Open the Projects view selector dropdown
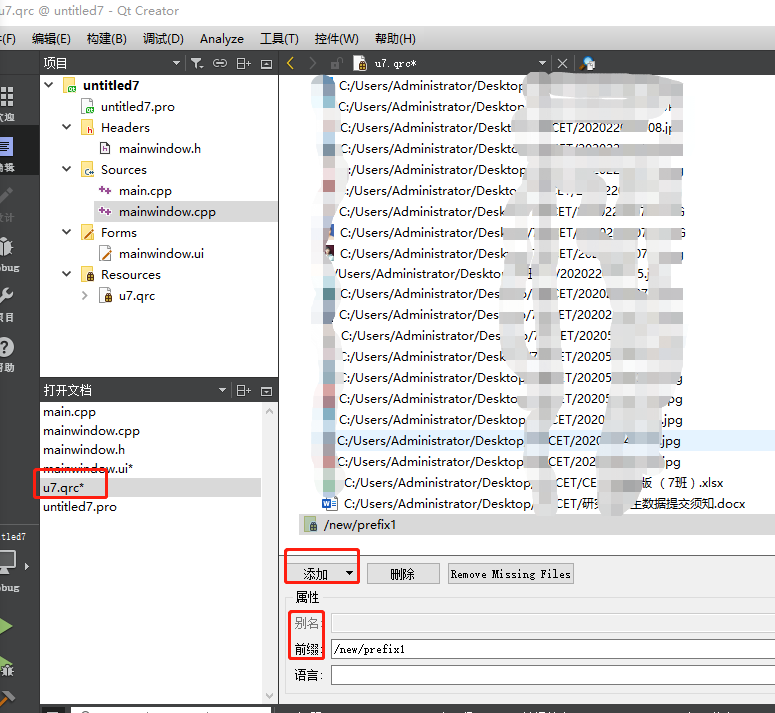Image resolution: width=775 pixels, height=713 pixels. coord(176,63)
